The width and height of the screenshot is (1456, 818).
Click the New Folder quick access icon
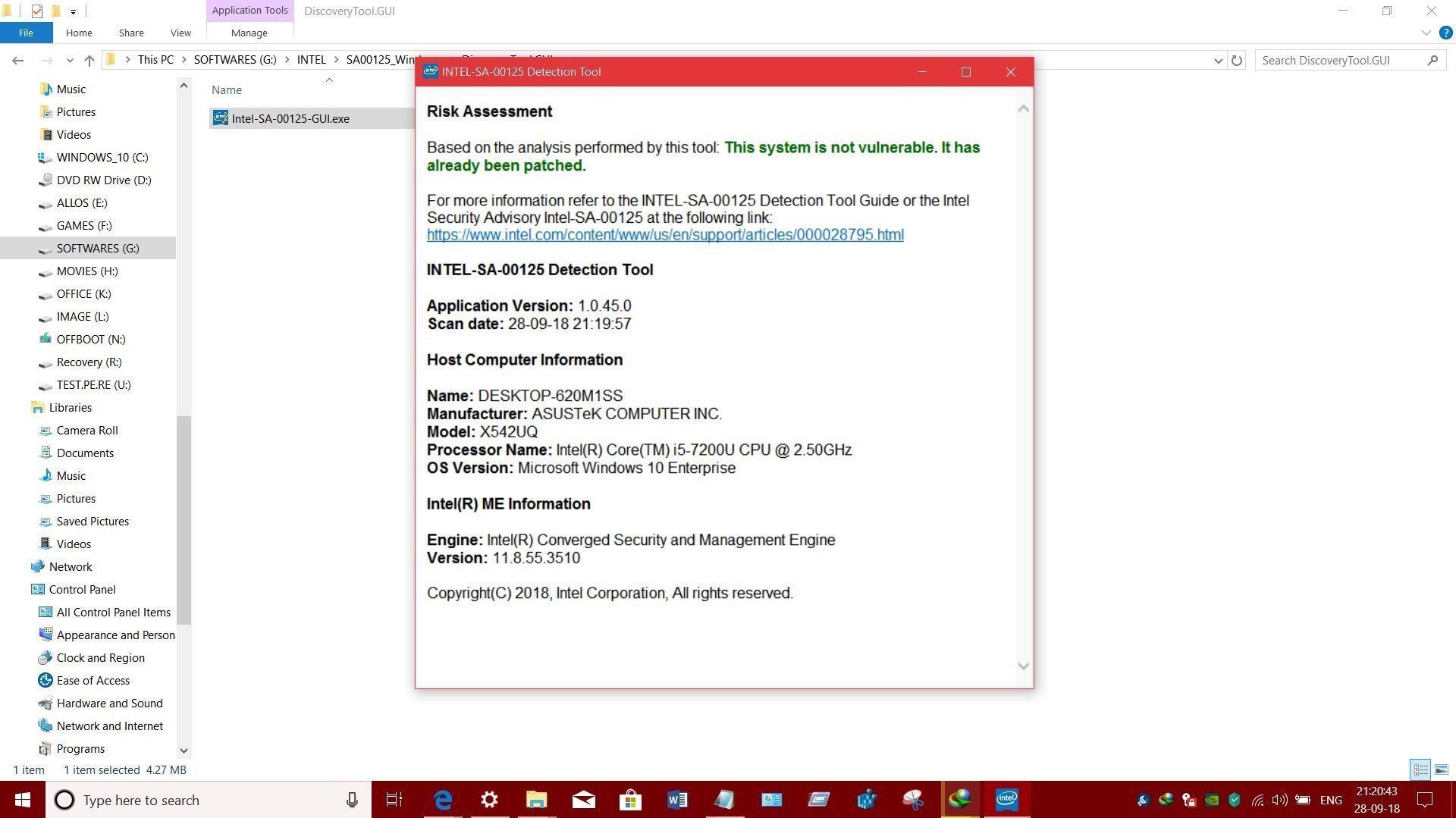(55, 11)
